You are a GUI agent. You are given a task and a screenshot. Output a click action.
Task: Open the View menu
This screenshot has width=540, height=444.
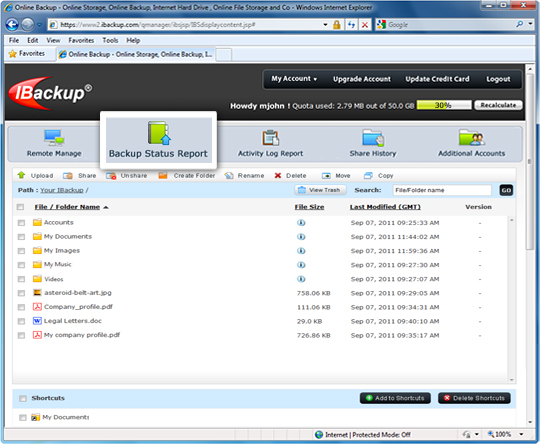pyautogui.click(x=53, y=40)
